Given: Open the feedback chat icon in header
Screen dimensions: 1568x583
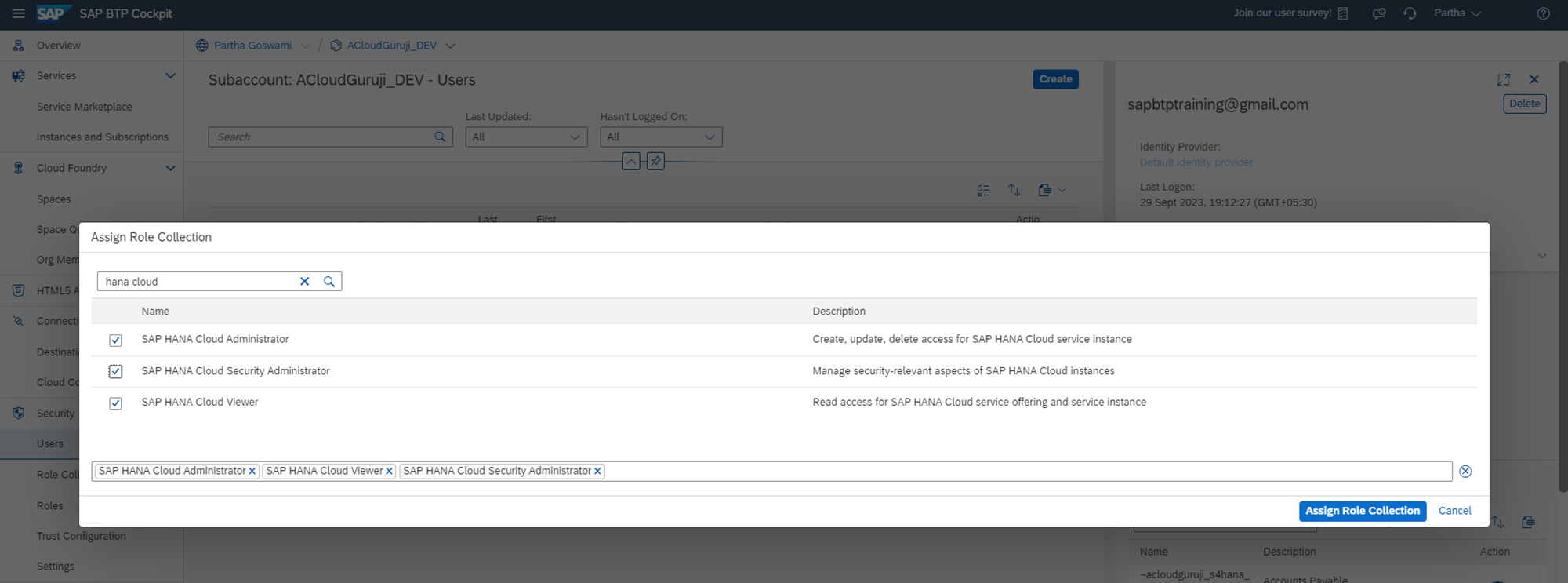Looking at the screenshot, I should 1378,13.
